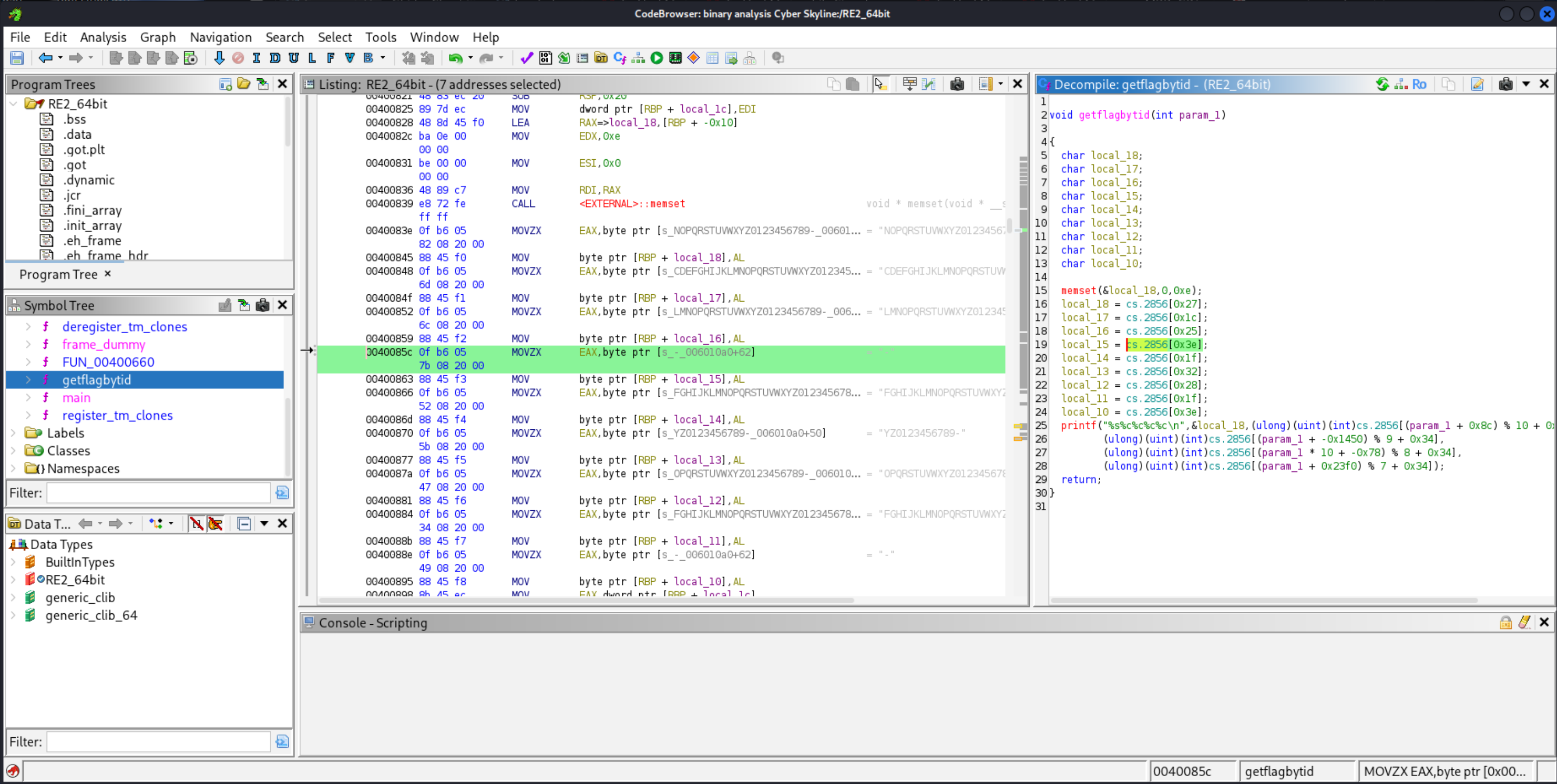Image resolution: width=1557 pixels, height=784 pixels.
Task: Snapshot the Decompile window with camera icon
Action: click(1505, 84)
